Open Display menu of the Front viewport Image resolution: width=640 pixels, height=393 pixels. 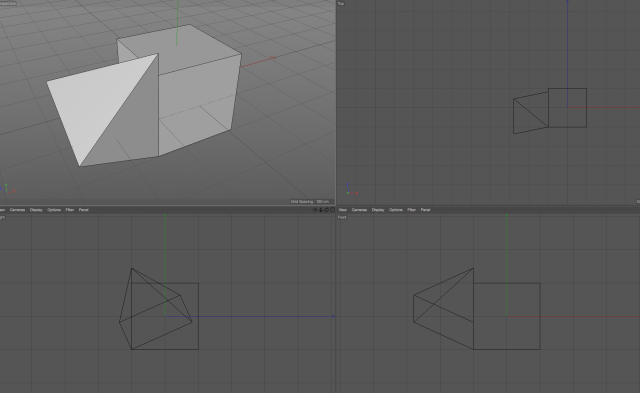click(378, 210)
